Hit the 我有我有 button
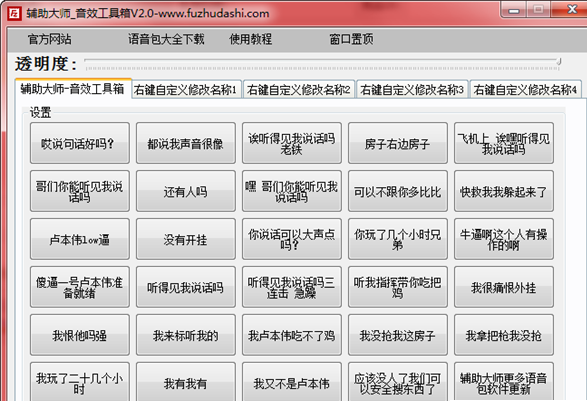Viewport: 587px width, 401px height. (x=186, y=382)
